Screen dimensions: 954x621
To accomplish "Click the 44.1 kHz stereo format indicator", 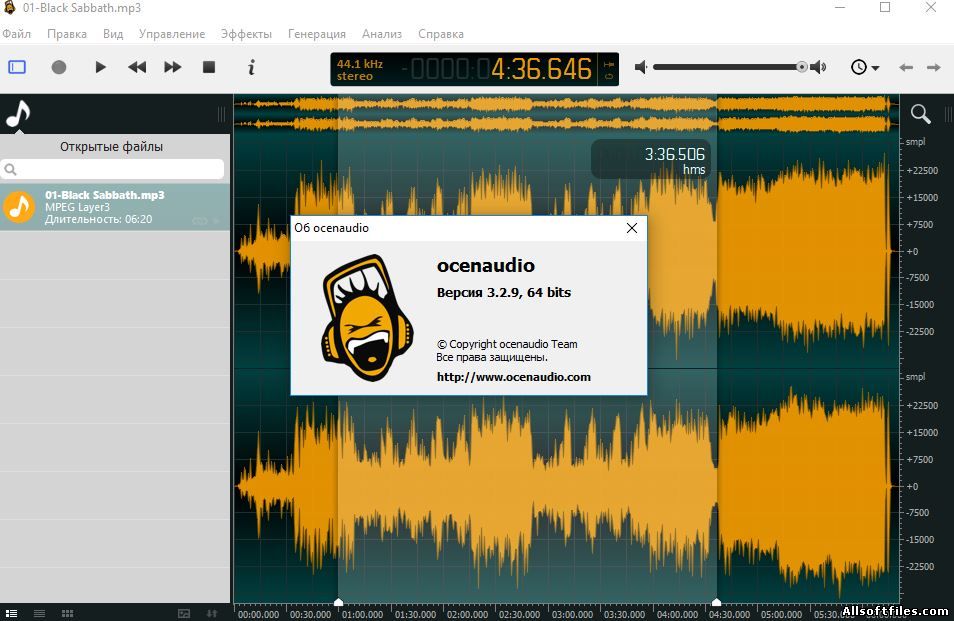I will [360, 69].
